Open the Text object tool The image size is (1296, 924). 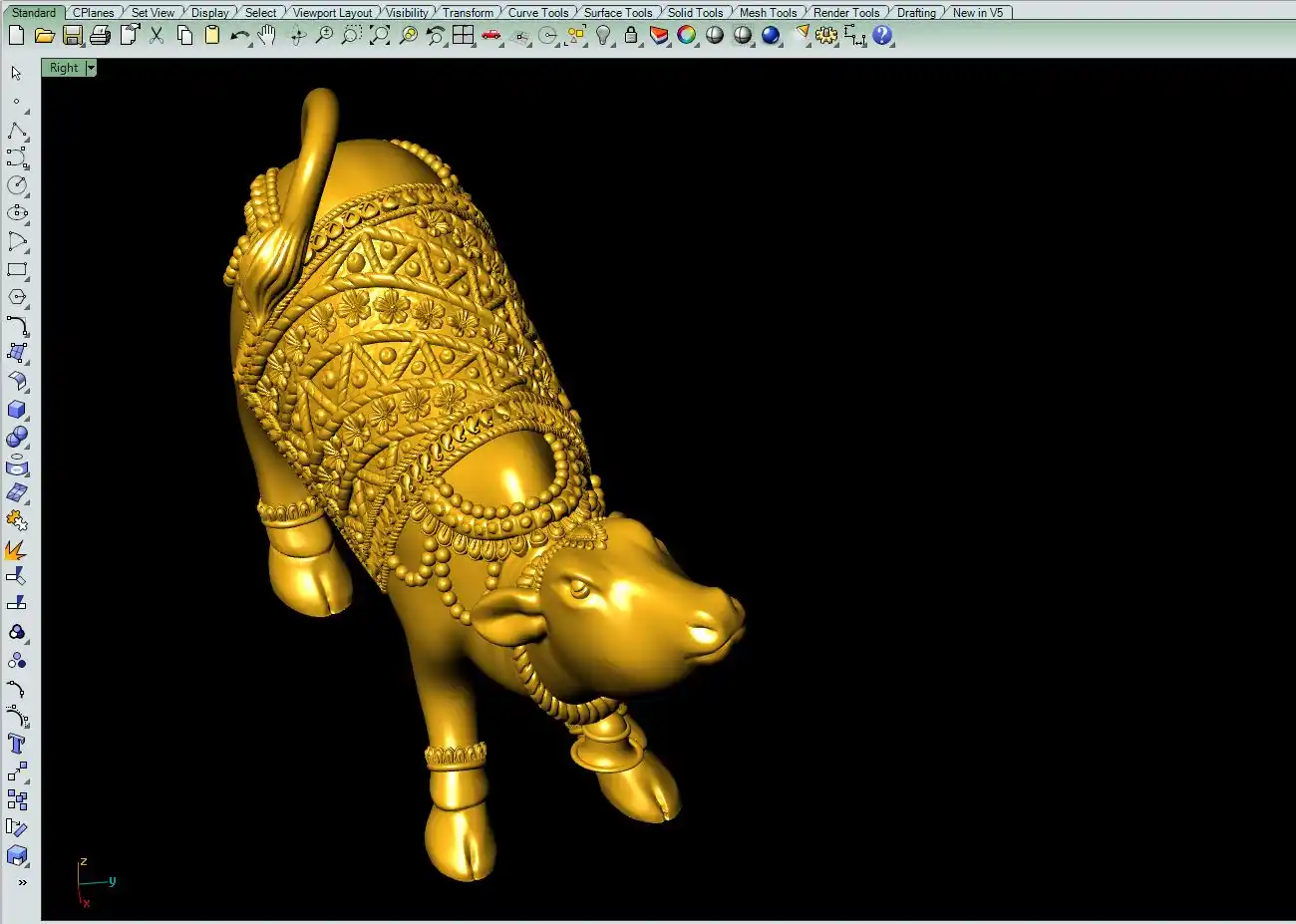[x=17, y=745]
